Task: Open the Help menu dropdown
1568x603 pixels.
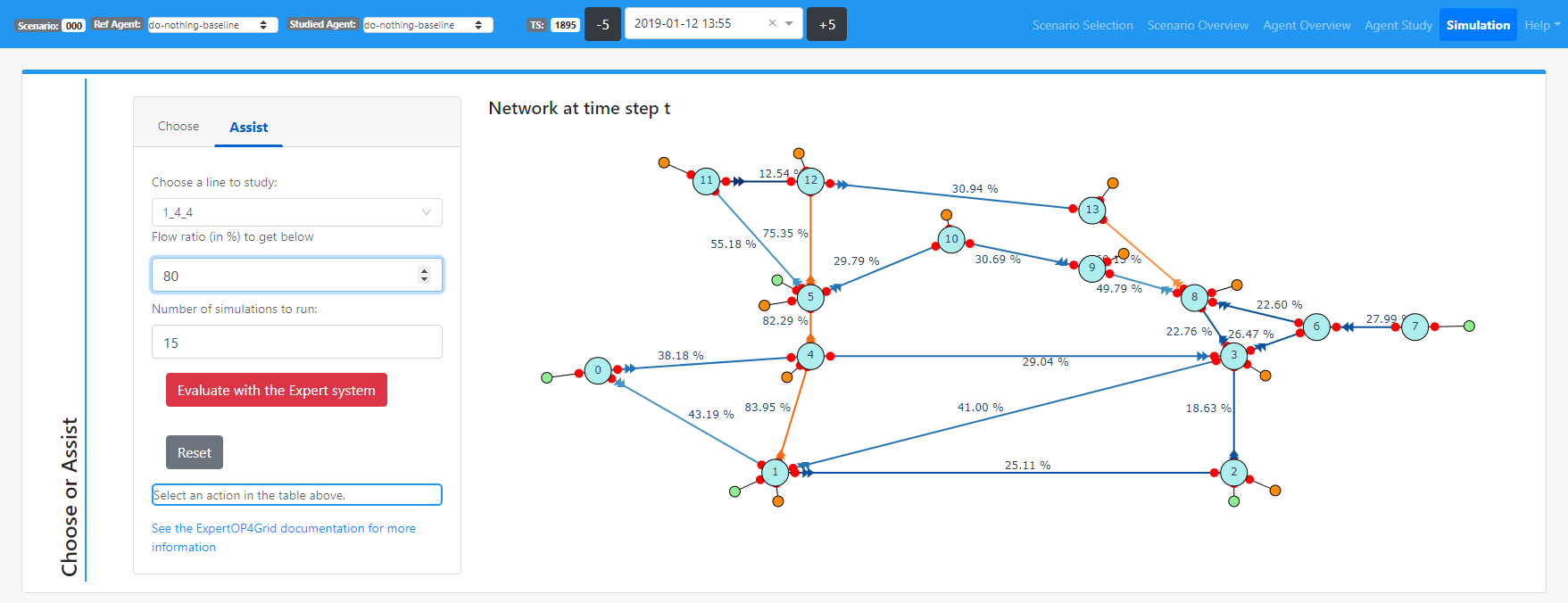Action: (x=1542, y=25)
